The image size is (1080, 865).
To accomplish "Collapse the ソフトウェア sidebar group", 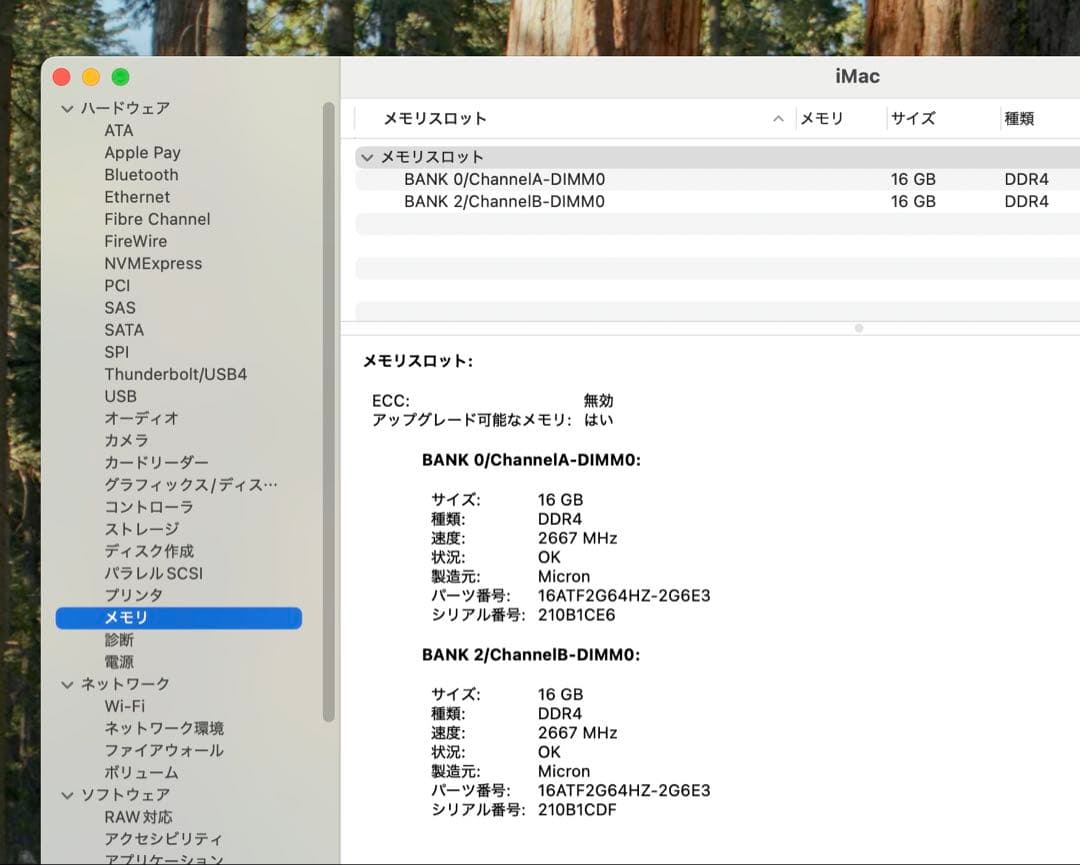I will [67, 794].
